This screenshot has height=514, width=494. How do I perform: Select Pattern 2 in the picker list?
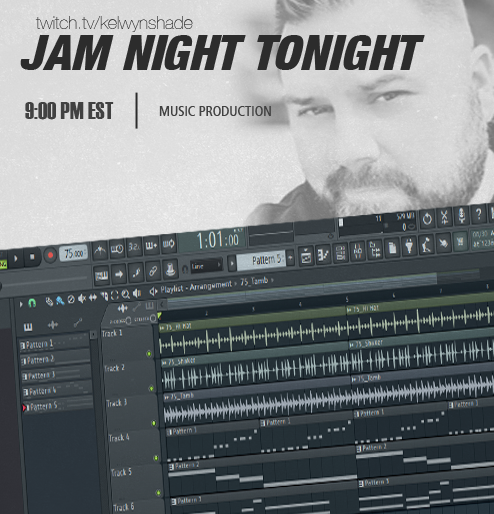pyautogui.click(x=56, y=359)
